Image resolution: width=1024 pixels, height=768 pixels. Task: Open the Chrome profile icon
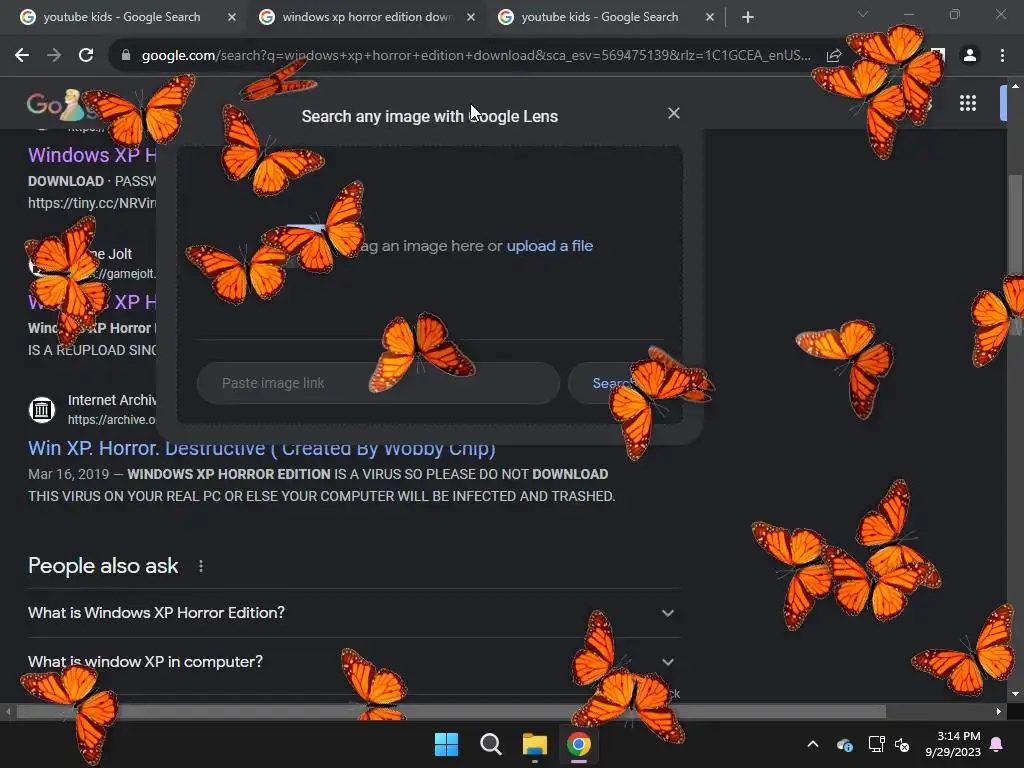coord(970,56)
